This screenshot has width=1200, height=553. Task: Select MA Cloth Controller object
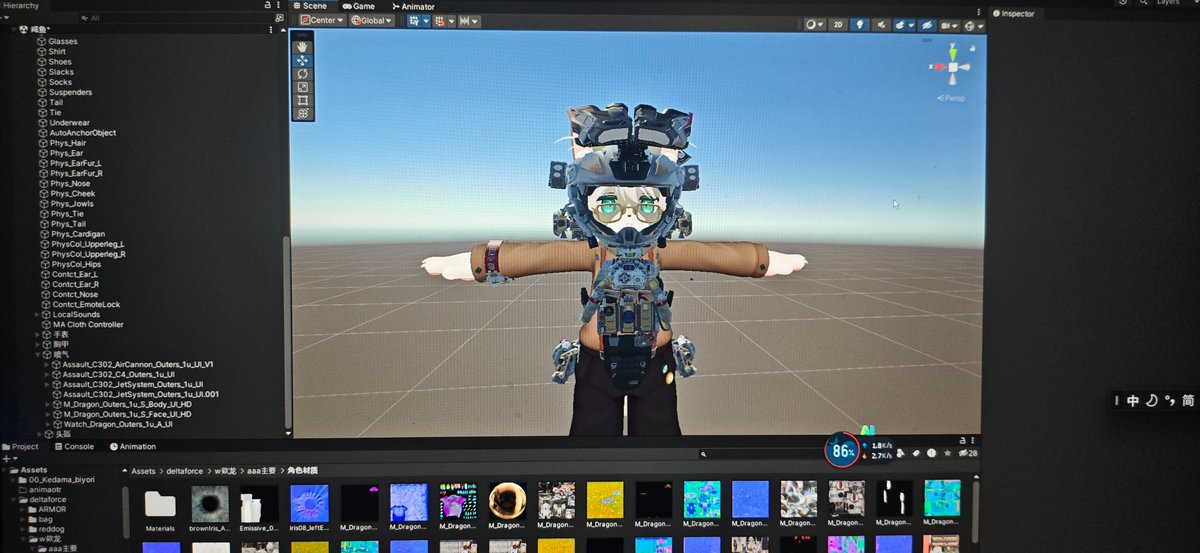(x=82, y=324)
